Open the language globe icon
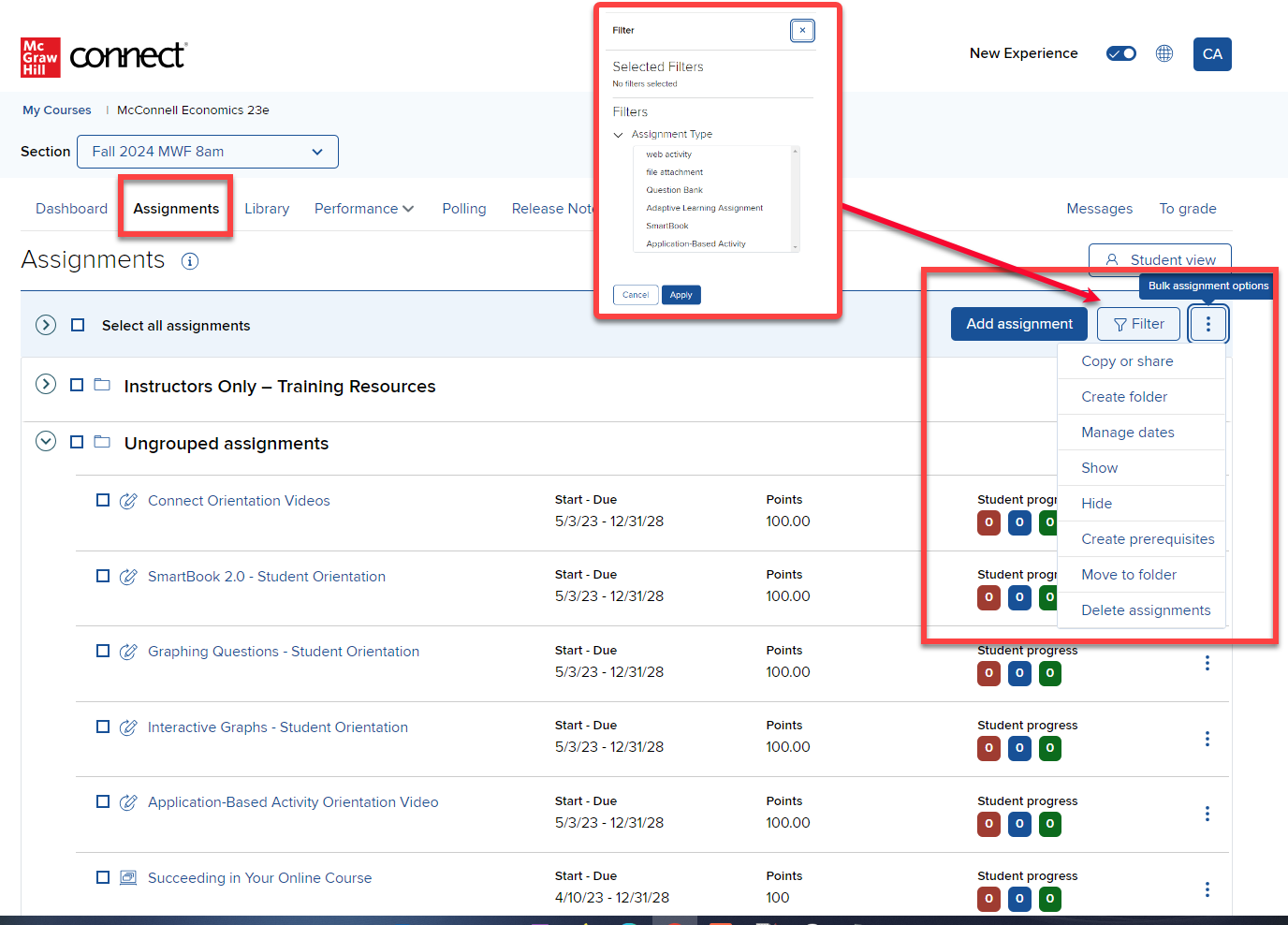 tap(1164, 53)
